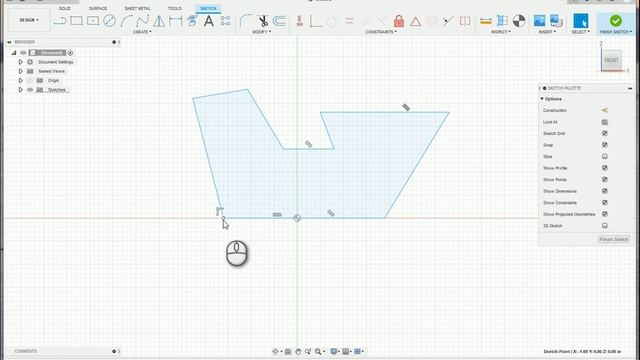Click the Sketch tab
This screenshot has width=640, height=360.
click(x=208, y=8)
